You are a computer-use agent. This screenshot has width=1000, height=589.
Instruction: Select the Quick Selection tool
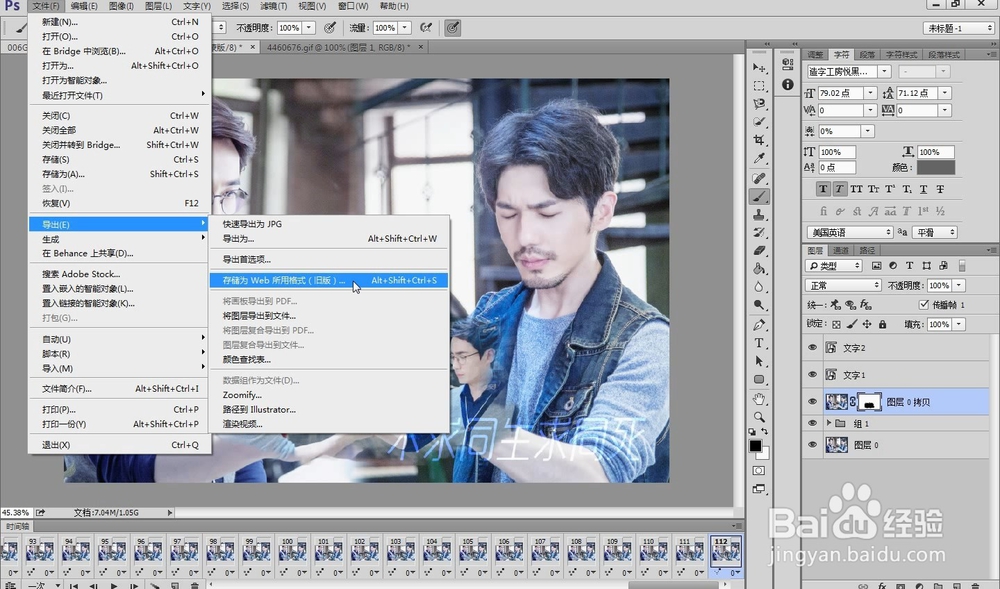click(759, 121)
